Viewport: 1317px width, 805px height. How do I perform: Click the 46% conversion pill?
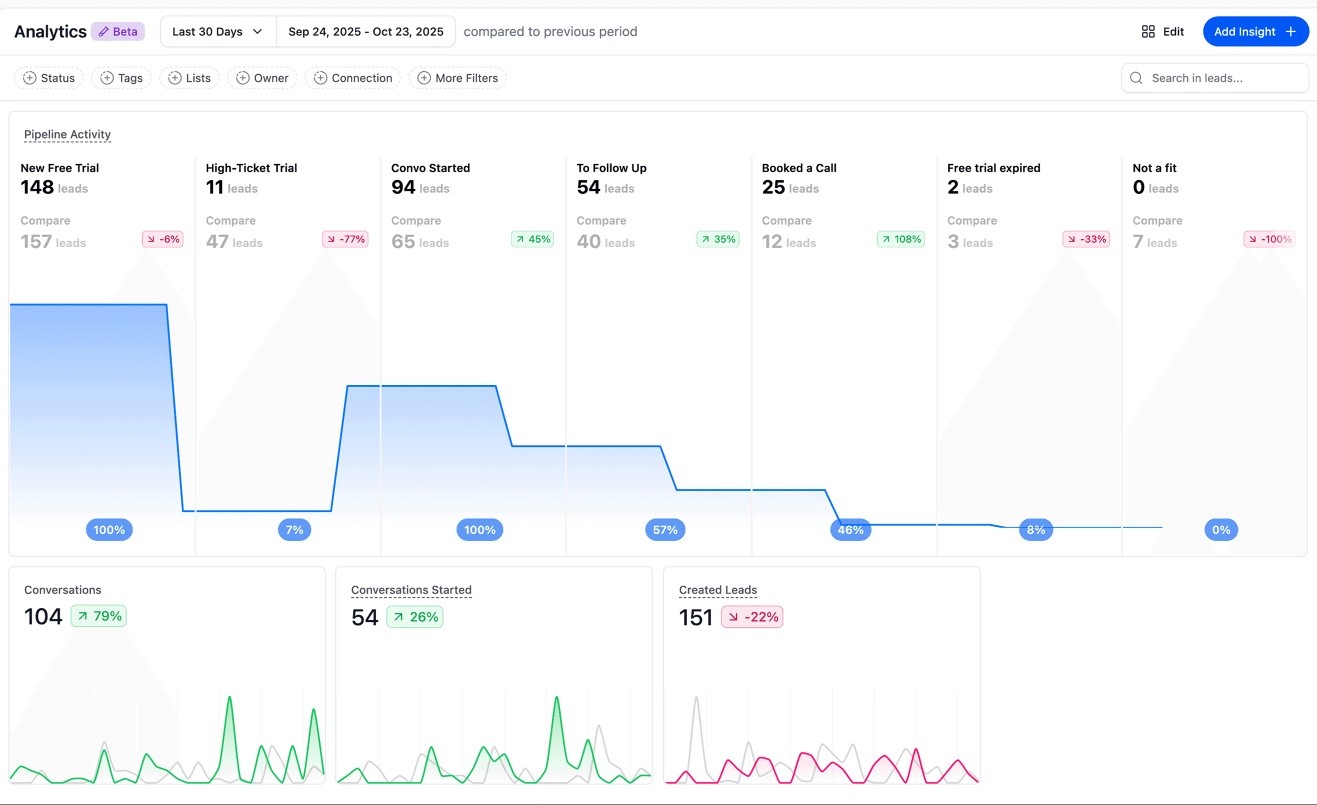tap(850, 530)
